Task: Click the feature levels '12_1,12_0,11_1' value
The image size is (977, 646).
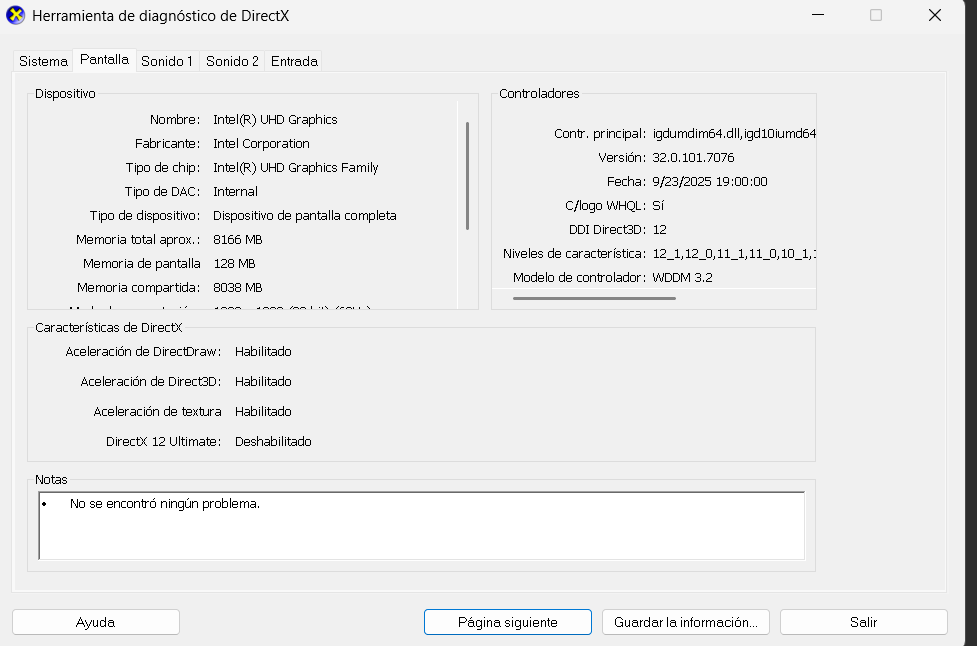Action: (734, 254)
